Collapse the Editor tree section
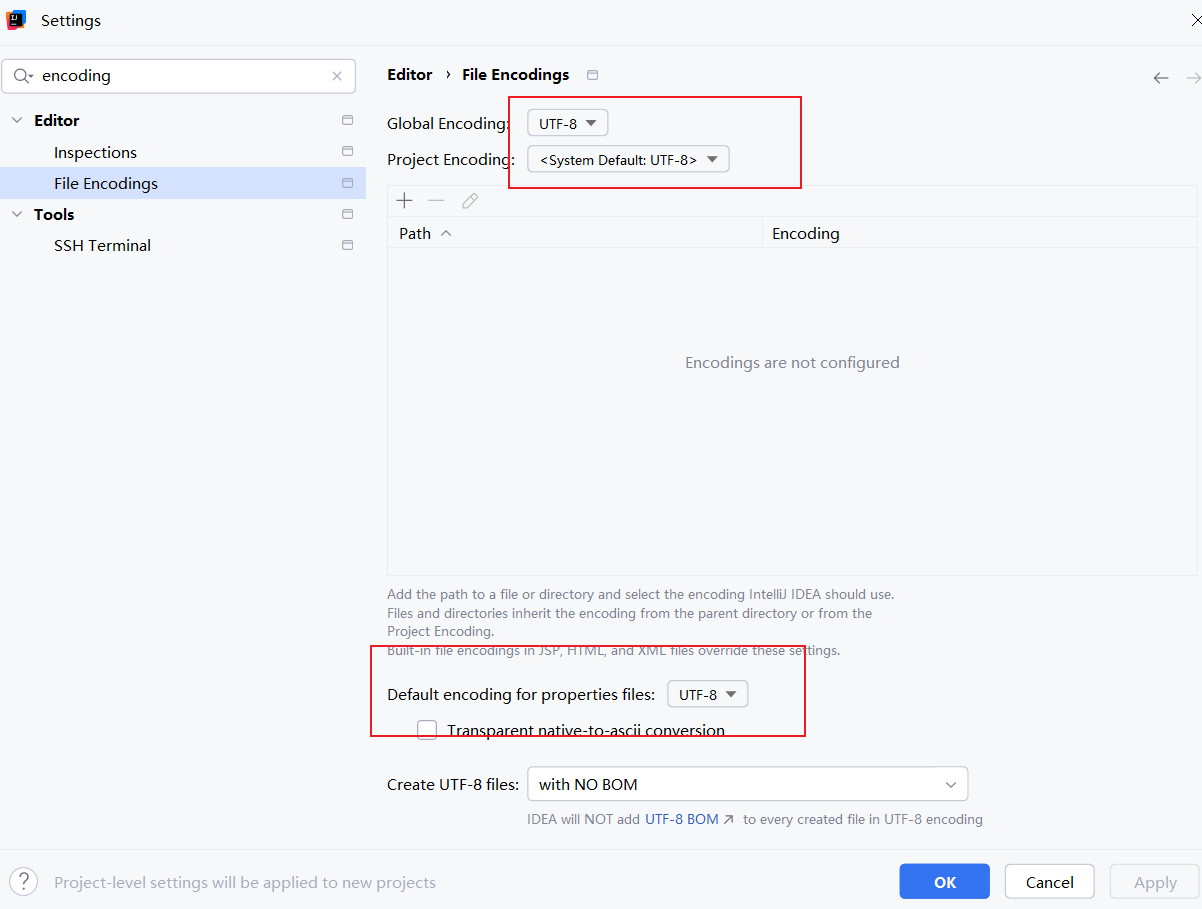Screen dimensions: 1202x909 click(16, 121)
